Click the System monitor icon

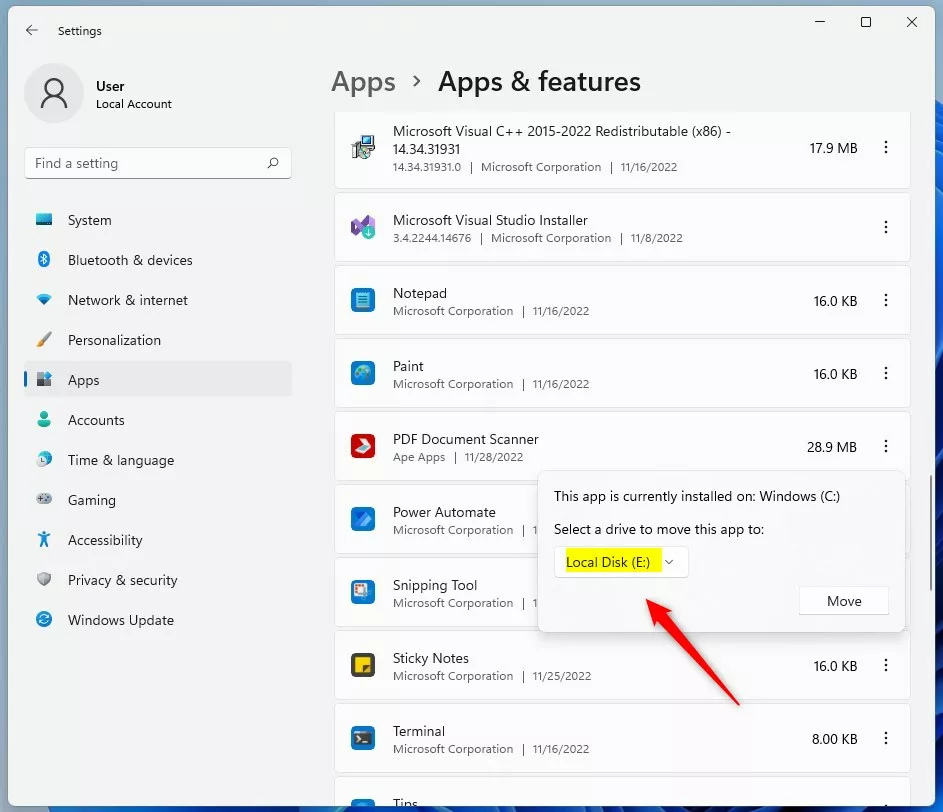pyautogui.click(x=44, y=220)
